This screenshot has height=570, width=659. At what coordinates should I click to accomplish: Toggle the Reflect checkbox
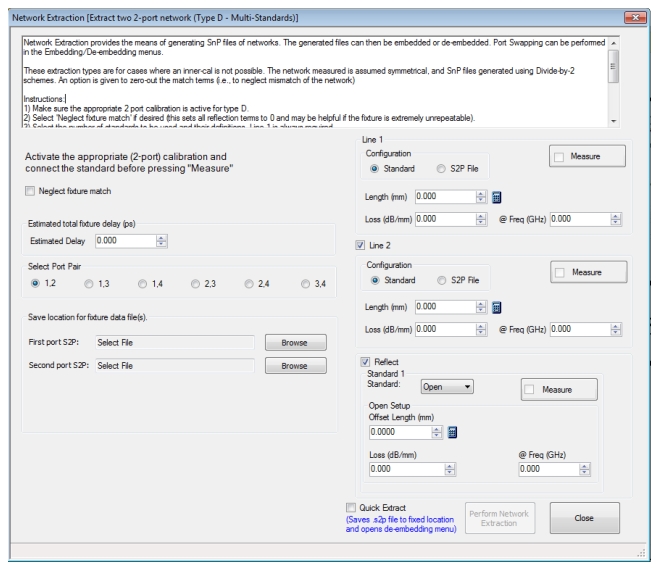pyautogui.click(x=364, y=361)
